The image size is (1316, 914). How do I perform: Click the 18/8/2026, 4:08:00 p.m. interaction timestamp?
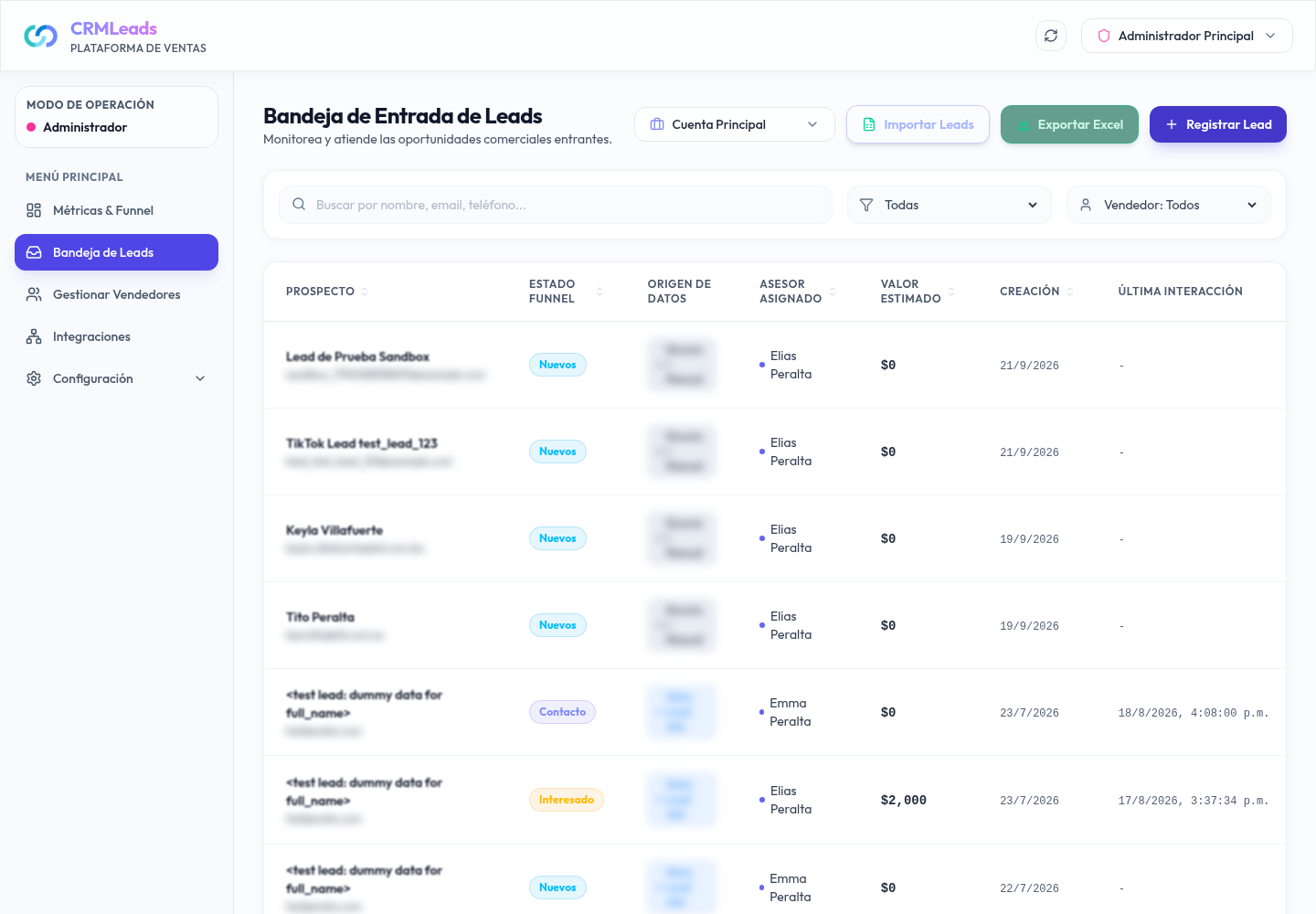[x=1194, y=713]
